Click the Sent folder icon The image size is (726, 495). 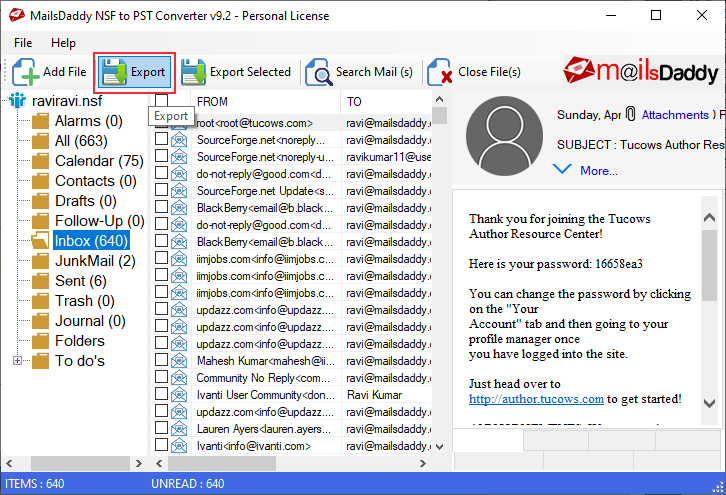coord(40,281)
